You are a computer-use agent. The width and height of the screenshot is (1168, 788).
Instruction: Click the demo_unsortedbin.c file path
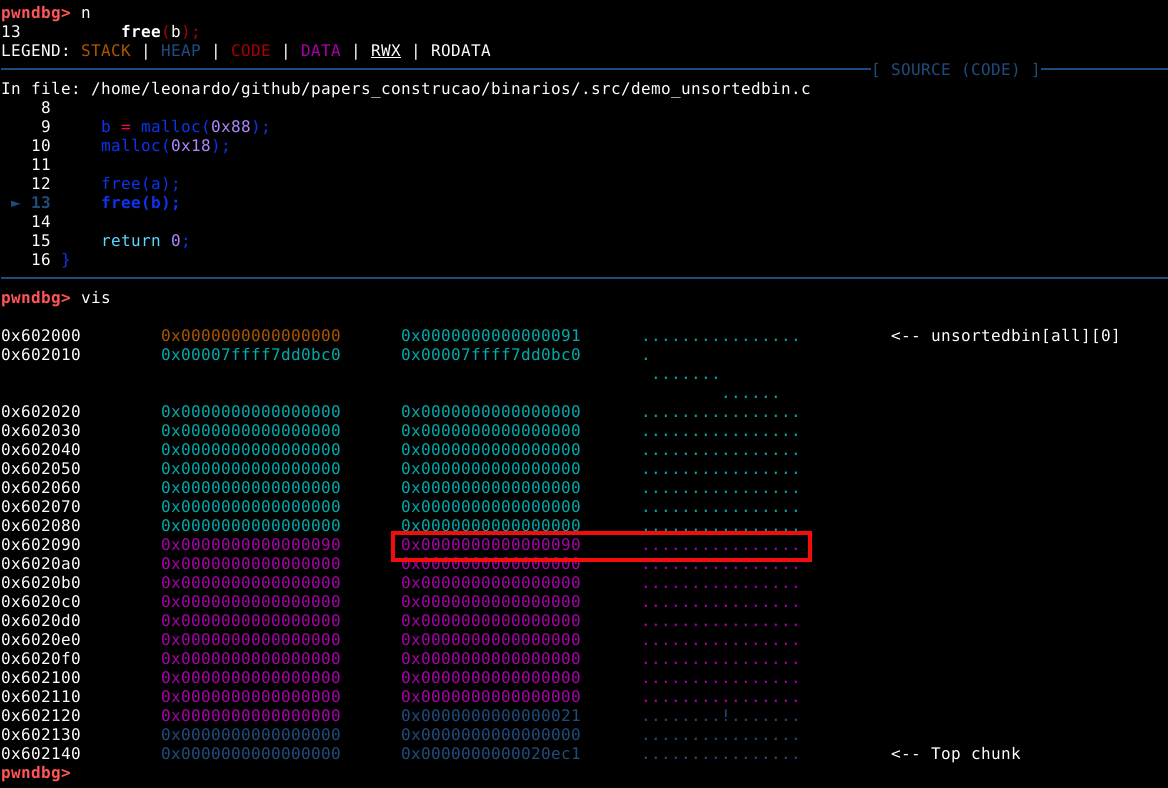(x=450, y=89)
